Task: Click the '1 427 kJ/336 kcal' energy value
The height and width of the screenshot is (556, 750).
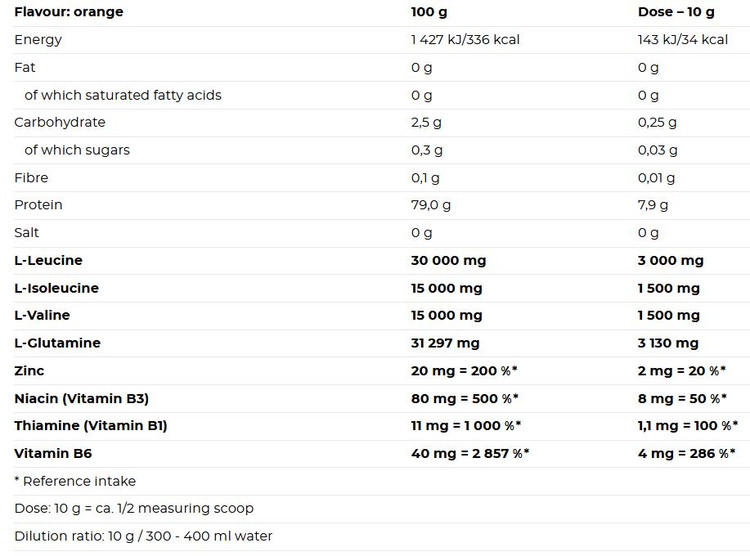Action: (465, 40)
